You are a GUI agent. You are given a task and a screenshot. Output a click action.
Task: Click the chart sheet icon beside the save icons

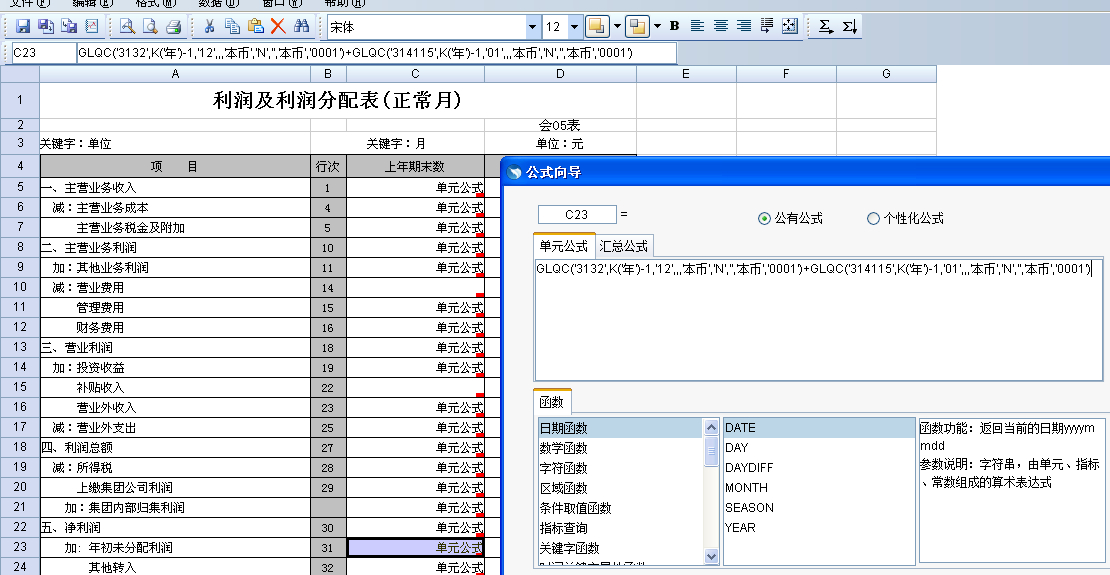[91, 27]
